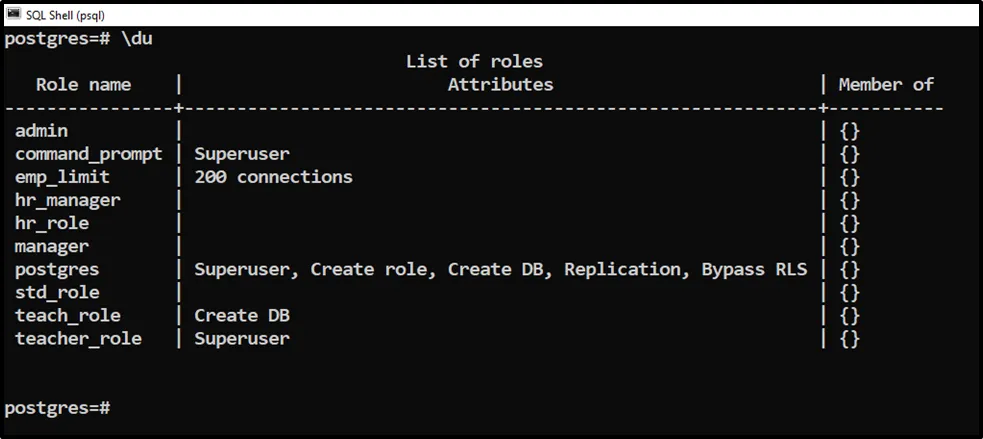The height and width of the screenshot is (439, 983).
Task: Click the 200 connections attribute text
Action: (273, 177)
